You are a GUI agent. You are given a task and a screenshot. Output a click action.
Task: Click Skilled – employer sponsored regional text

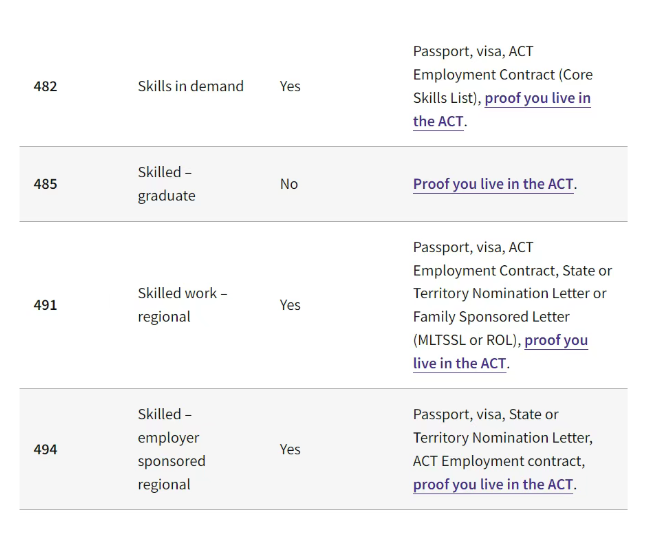(172, 449)
